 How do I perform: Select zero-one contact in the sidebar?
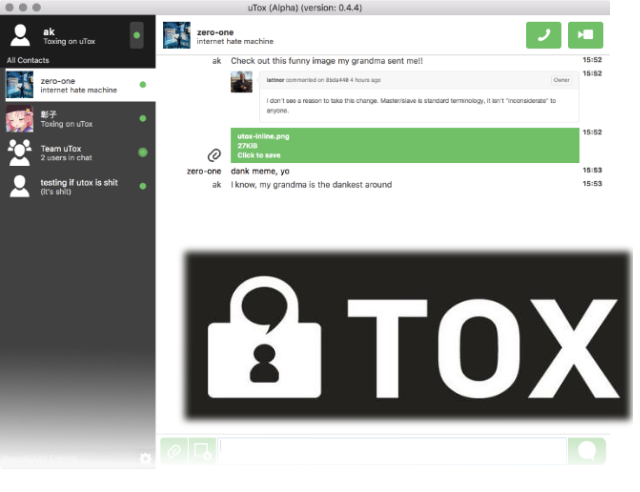80,85
